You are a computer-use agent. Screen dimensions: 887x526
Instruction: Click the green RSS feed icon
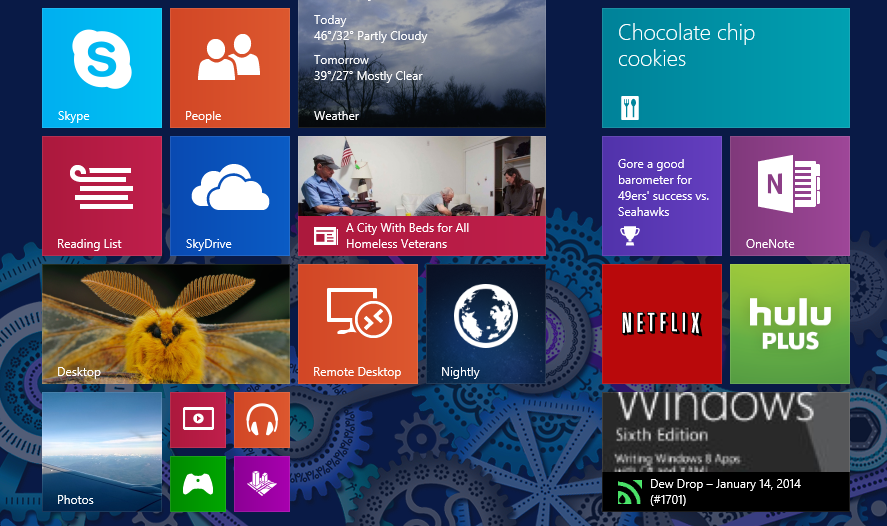[x=630, y=492]
